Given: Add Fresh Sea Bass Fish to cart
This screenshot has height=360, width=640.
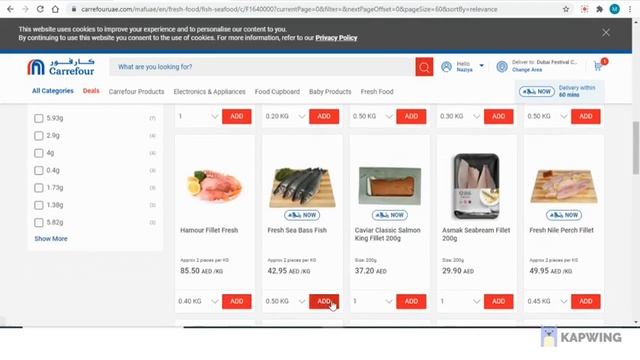Looking at the screenshot, I should tap(324, 301).
